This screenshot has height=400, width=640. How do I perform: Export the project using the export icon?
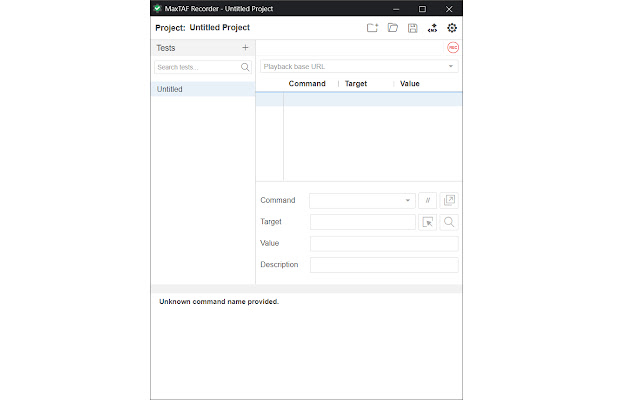[x=432, y=28]
